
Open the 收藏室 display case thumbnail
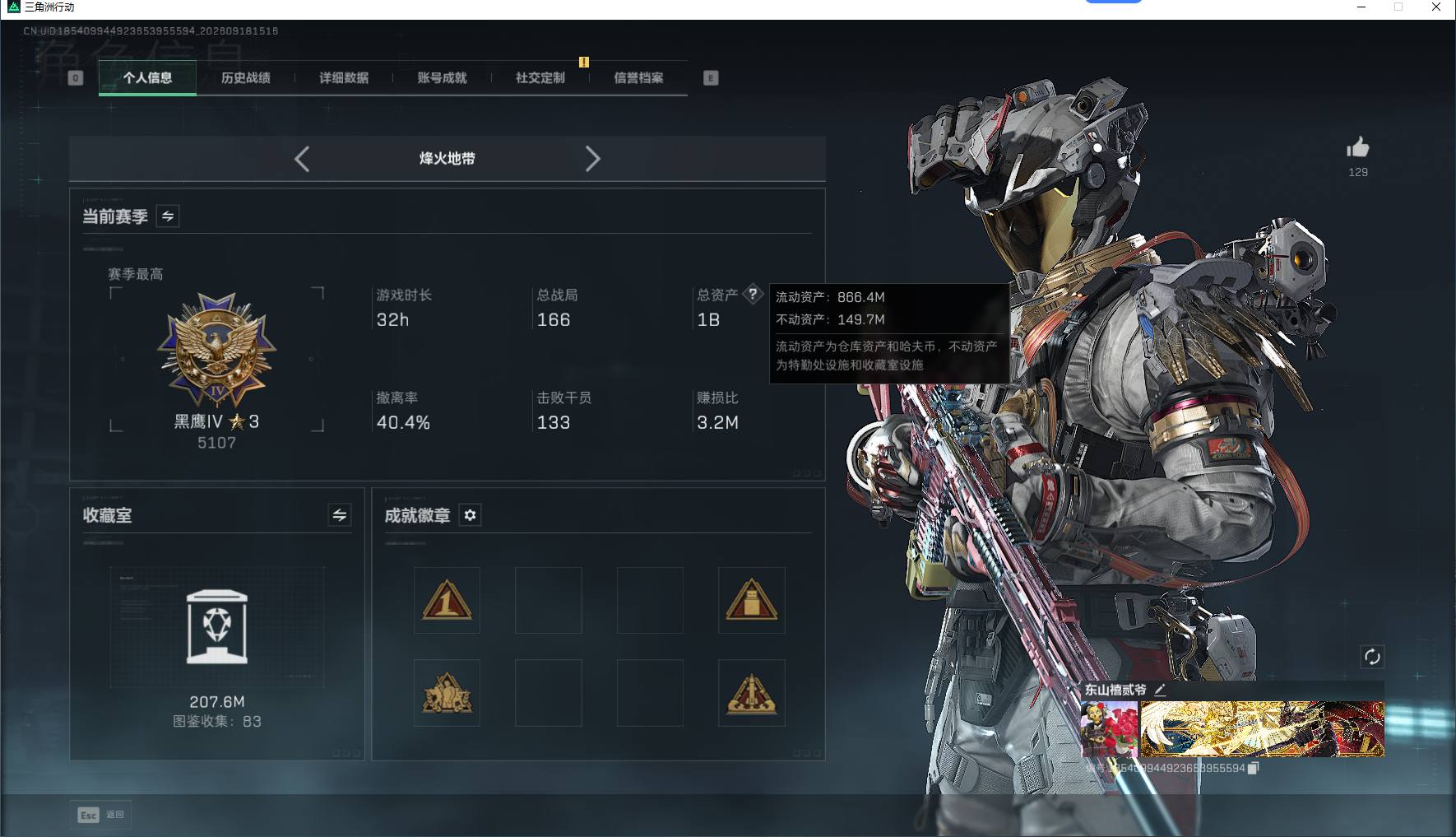point(217,627)
